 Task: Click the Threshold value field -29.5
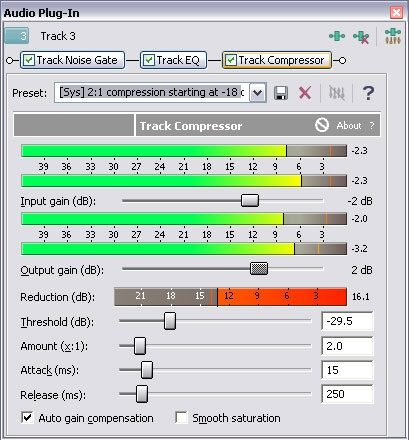[347, 321]
